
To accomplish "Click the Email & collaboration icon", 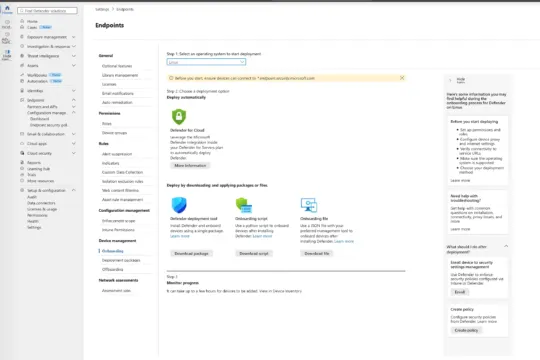I will (x=22, y=134).
